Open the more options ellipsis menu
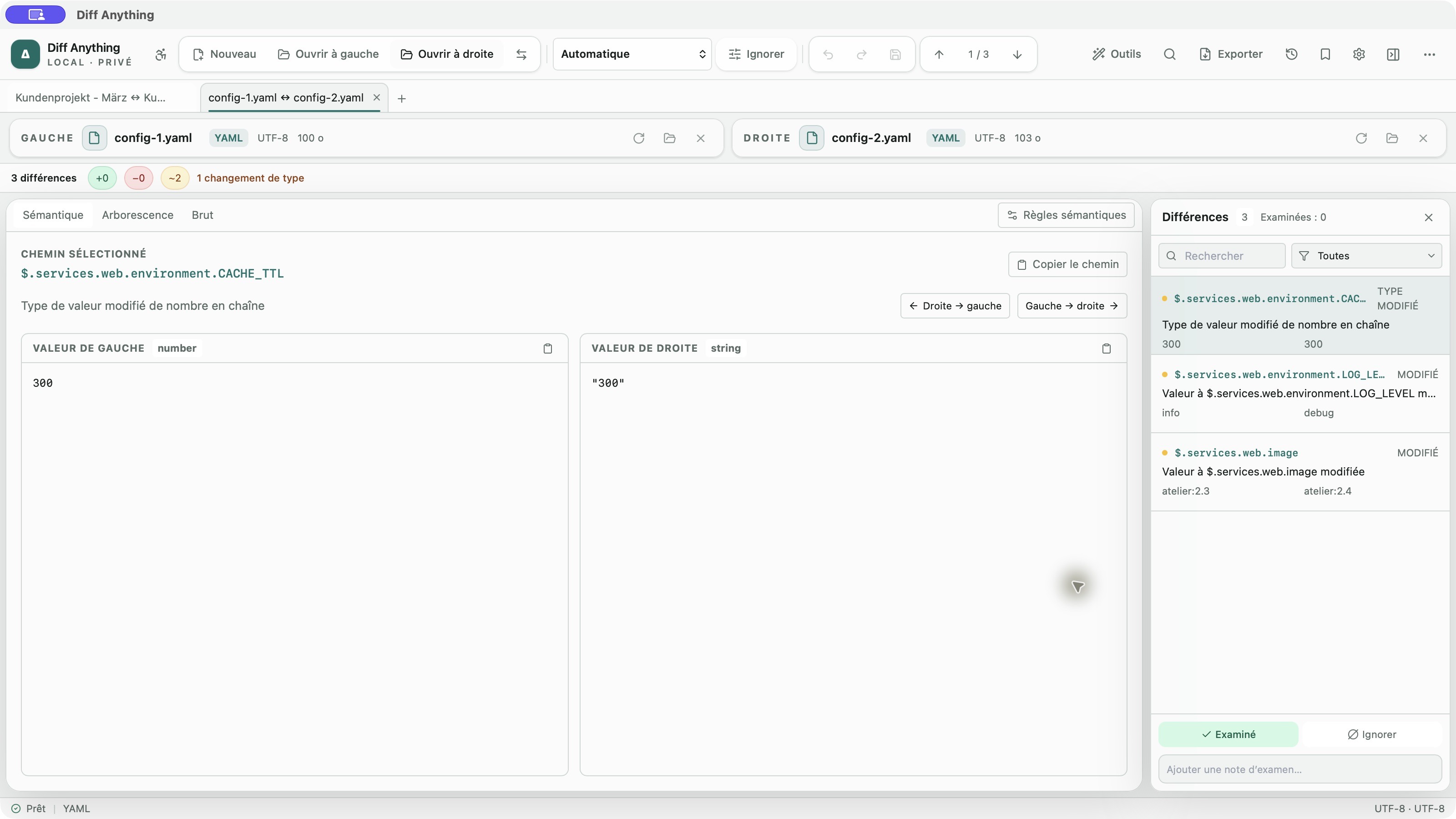The width and height of the screenshot is (1456, 819). (1430, 54)
